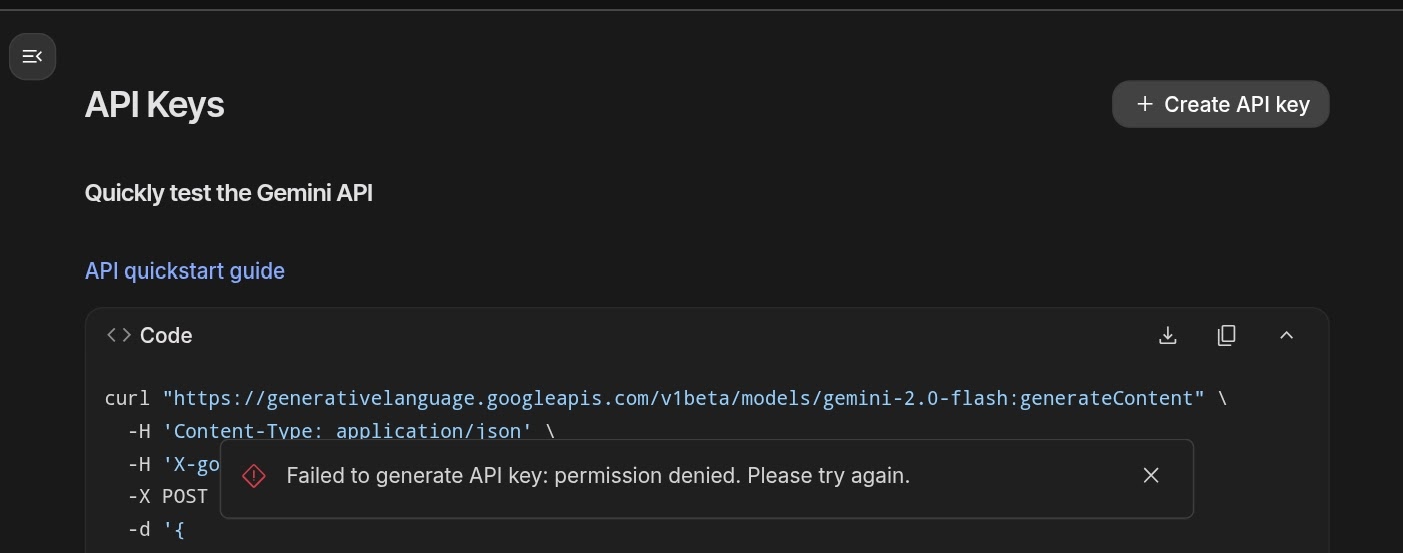This screenshot has height=553, width=1403.
Task: Click the Create API key button
Action: point(1220,104)
